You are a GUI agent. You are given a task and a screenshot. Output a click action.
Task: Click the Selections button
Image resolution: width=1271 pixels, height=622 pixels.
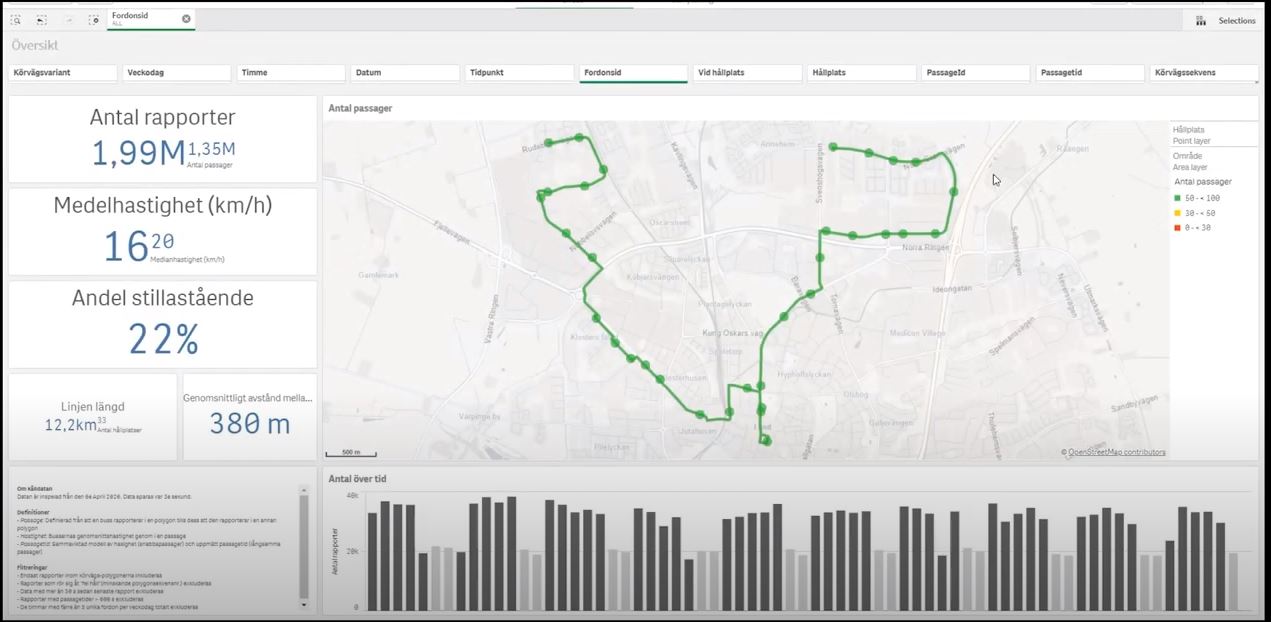click(x=1236, y=20)
